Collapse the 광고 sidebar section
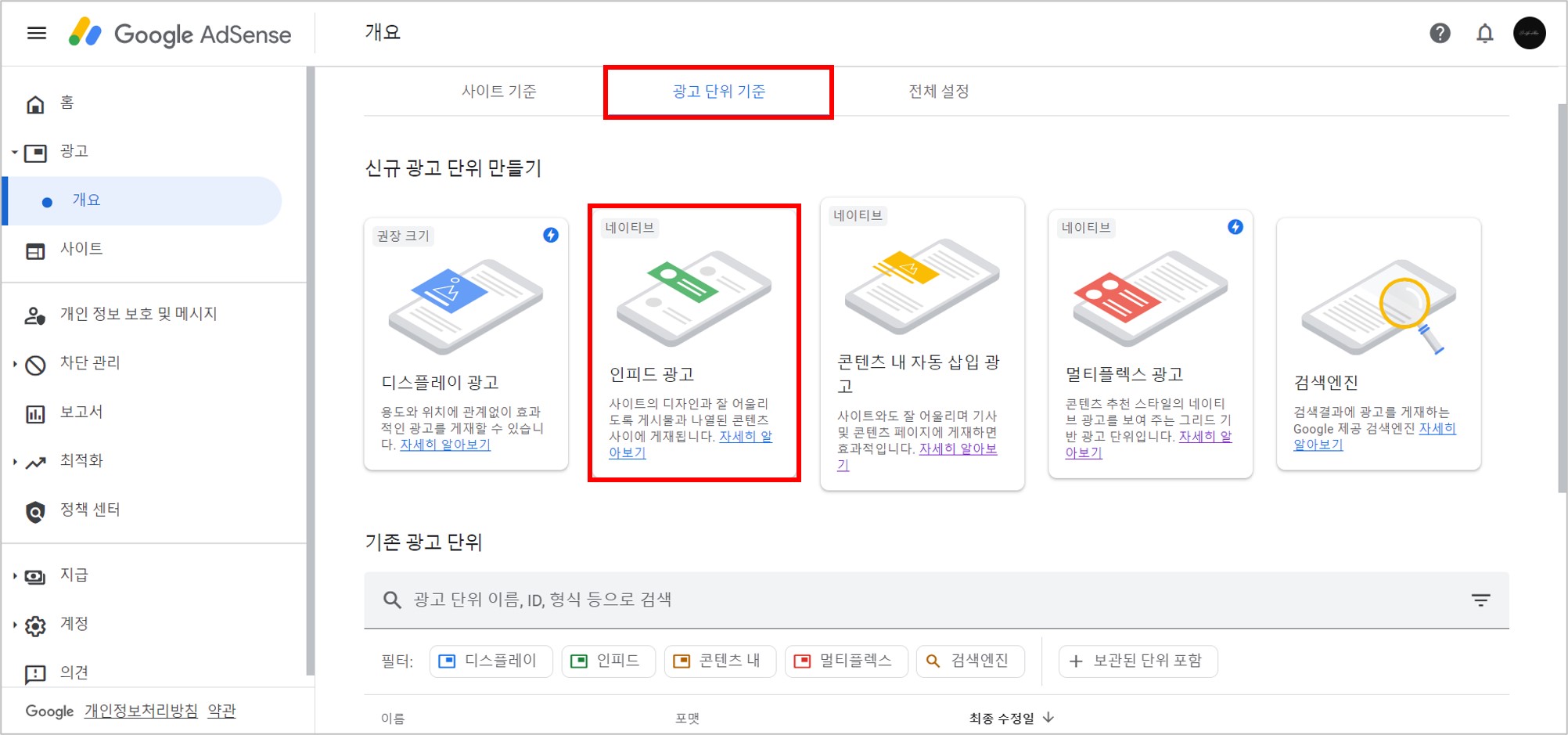This screenshot has width=1568, height=735. (x=13, y=152)
